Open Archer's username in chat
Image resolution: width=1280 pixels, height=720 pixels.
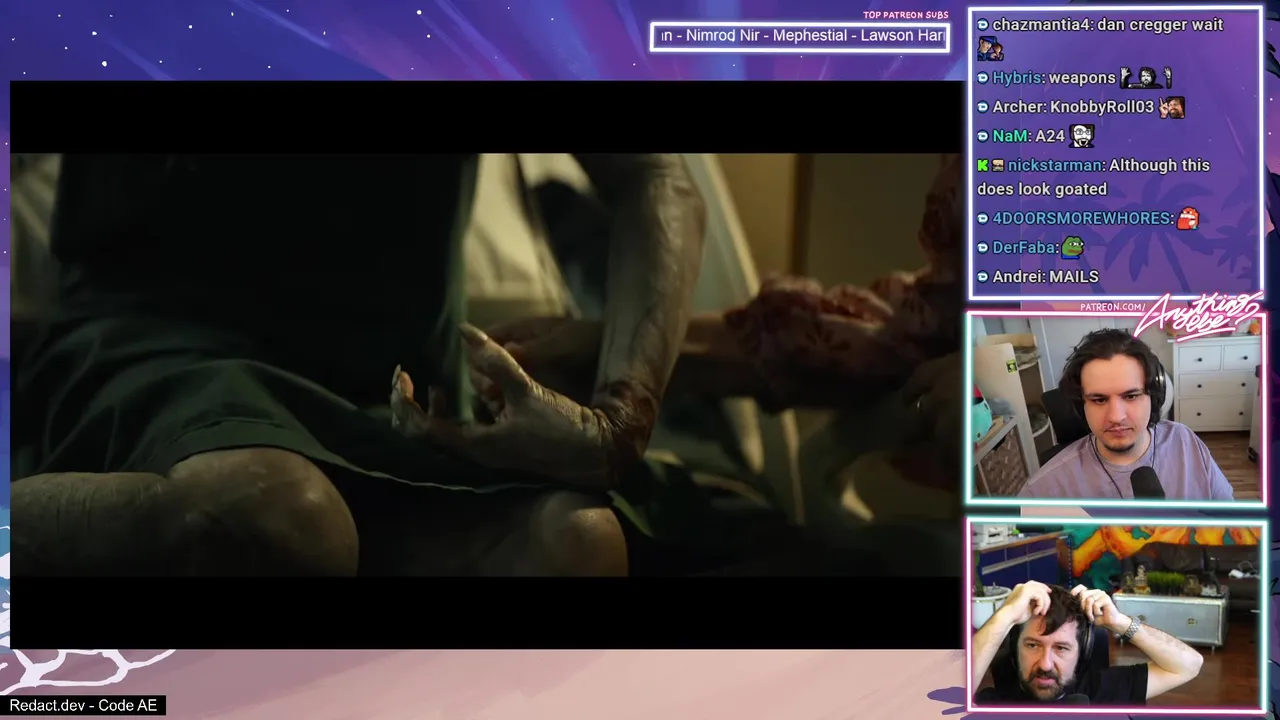coord(1018,107)
